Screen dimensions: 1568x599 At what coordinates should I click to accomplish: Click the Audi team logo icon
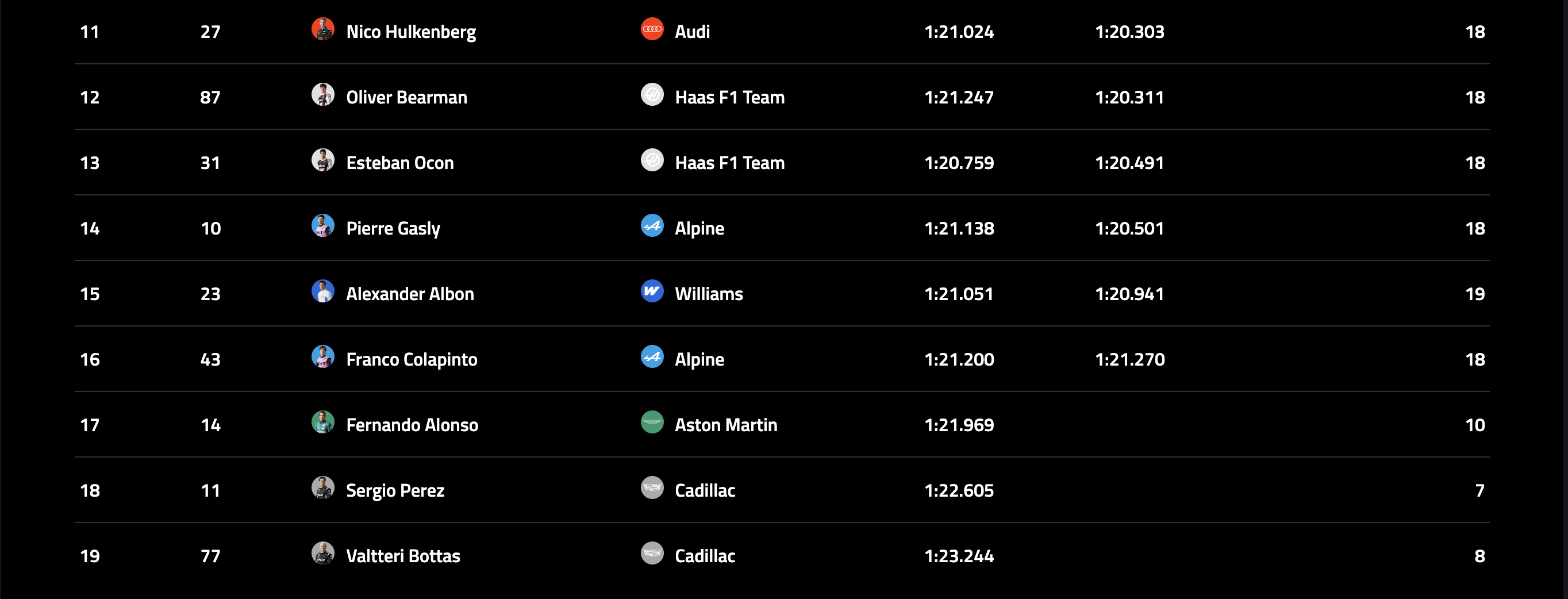click(652, 29)
